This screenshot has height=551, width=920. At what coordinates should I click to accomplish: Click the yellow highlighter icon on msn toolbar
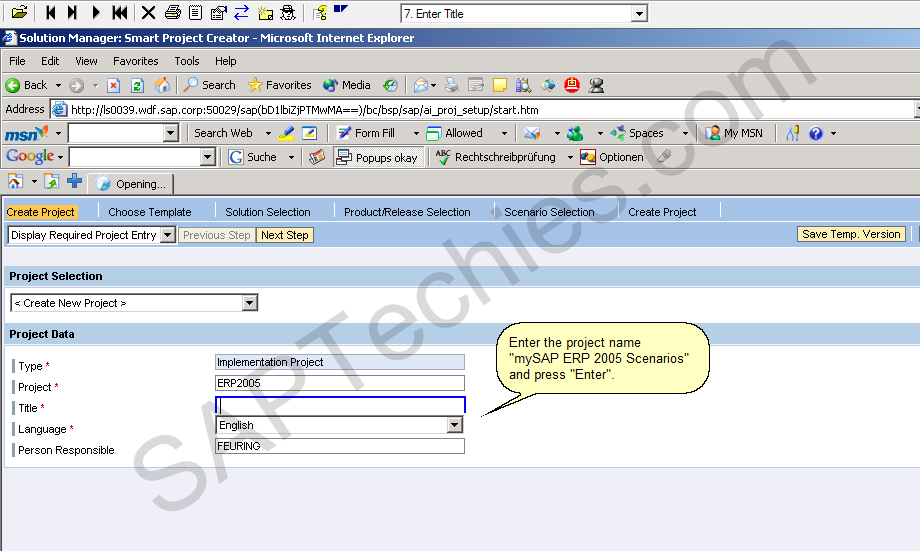pos(286,134)
